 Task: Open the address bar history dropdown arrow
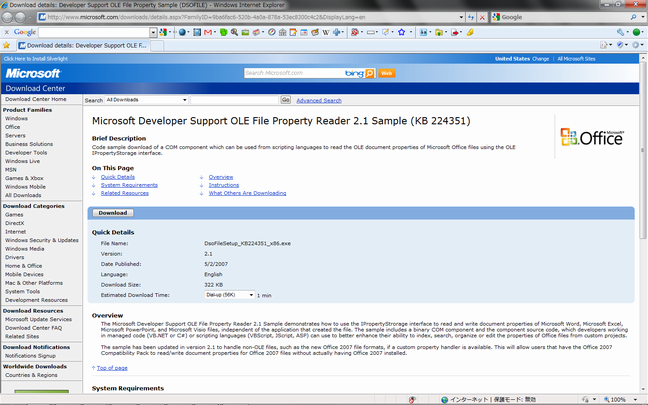pos(461,17)
